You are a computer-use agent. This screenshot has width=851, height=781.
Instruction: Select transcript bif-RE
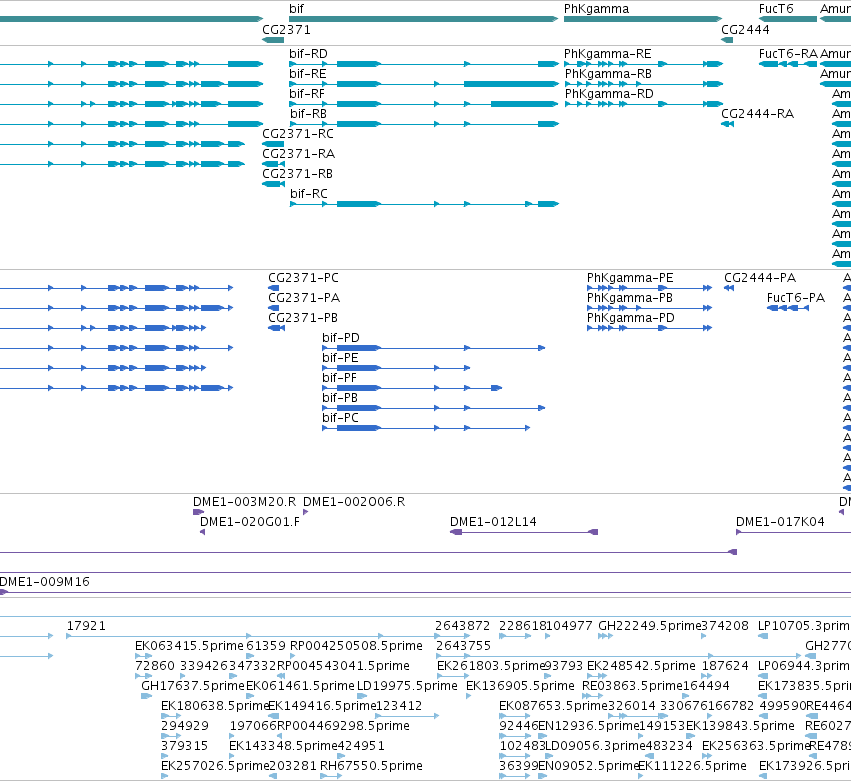coord(424,84)
